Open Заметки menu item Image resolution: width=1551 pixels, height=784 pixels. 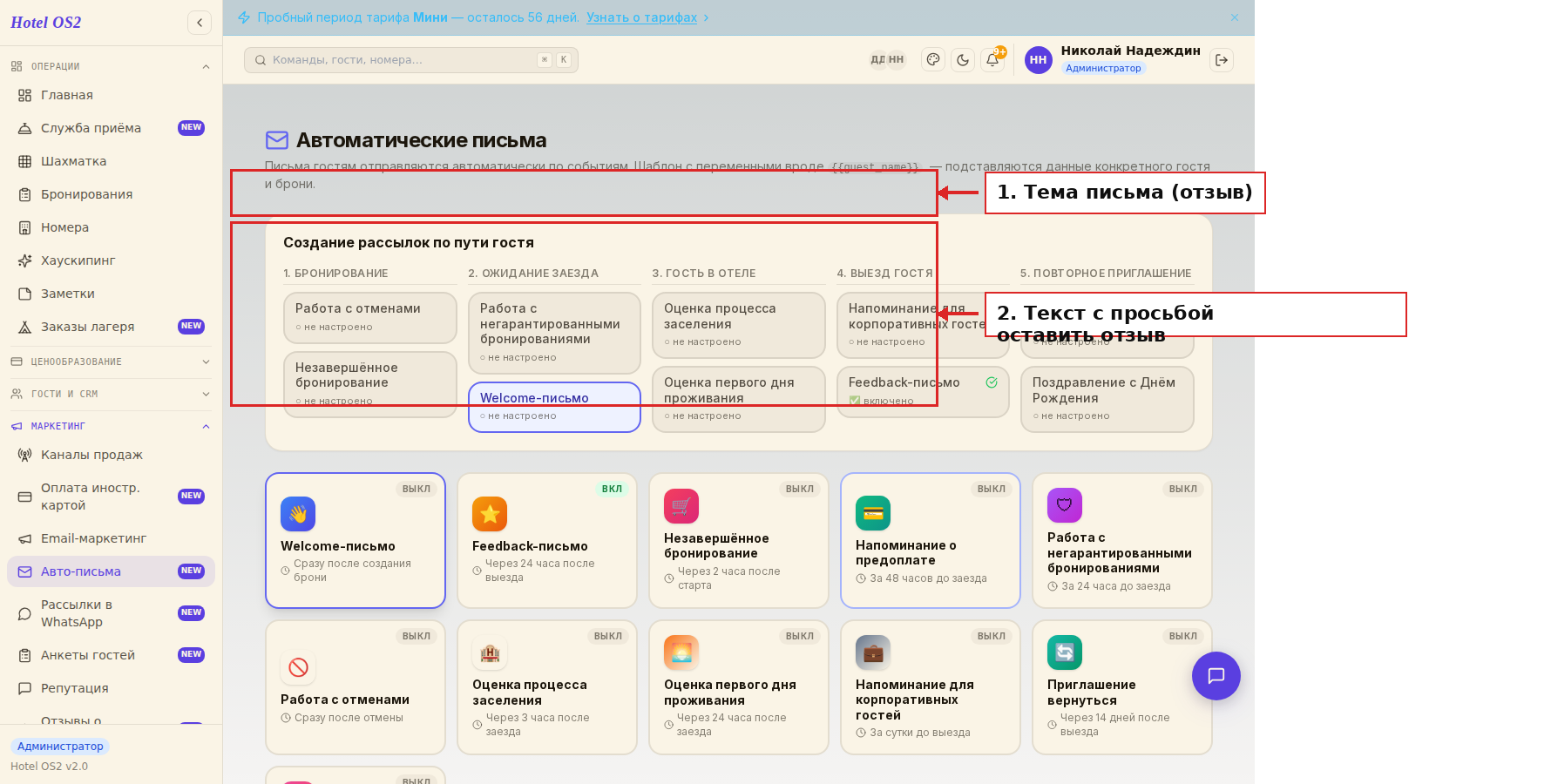pyautogui.click(x=111, y=294)
